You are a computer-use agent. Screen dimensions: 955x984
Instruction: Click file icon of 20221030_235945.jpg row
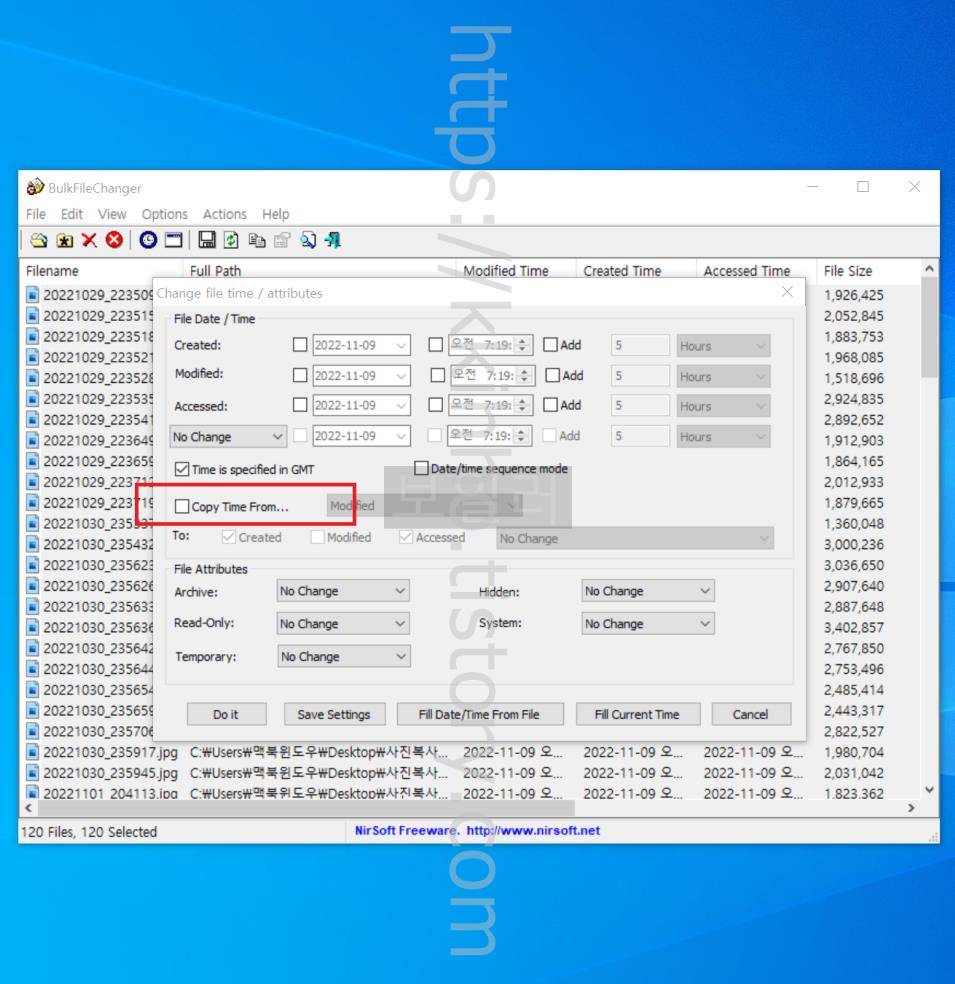pyautogui.click(x=33, y=773)
